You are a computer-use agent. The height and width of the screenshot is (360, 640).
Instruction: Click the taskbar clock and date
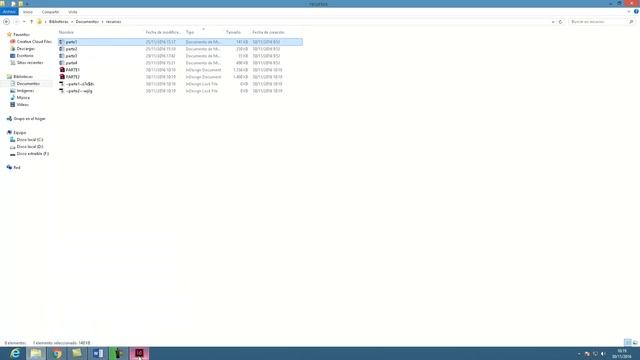(x=622, y=353)
